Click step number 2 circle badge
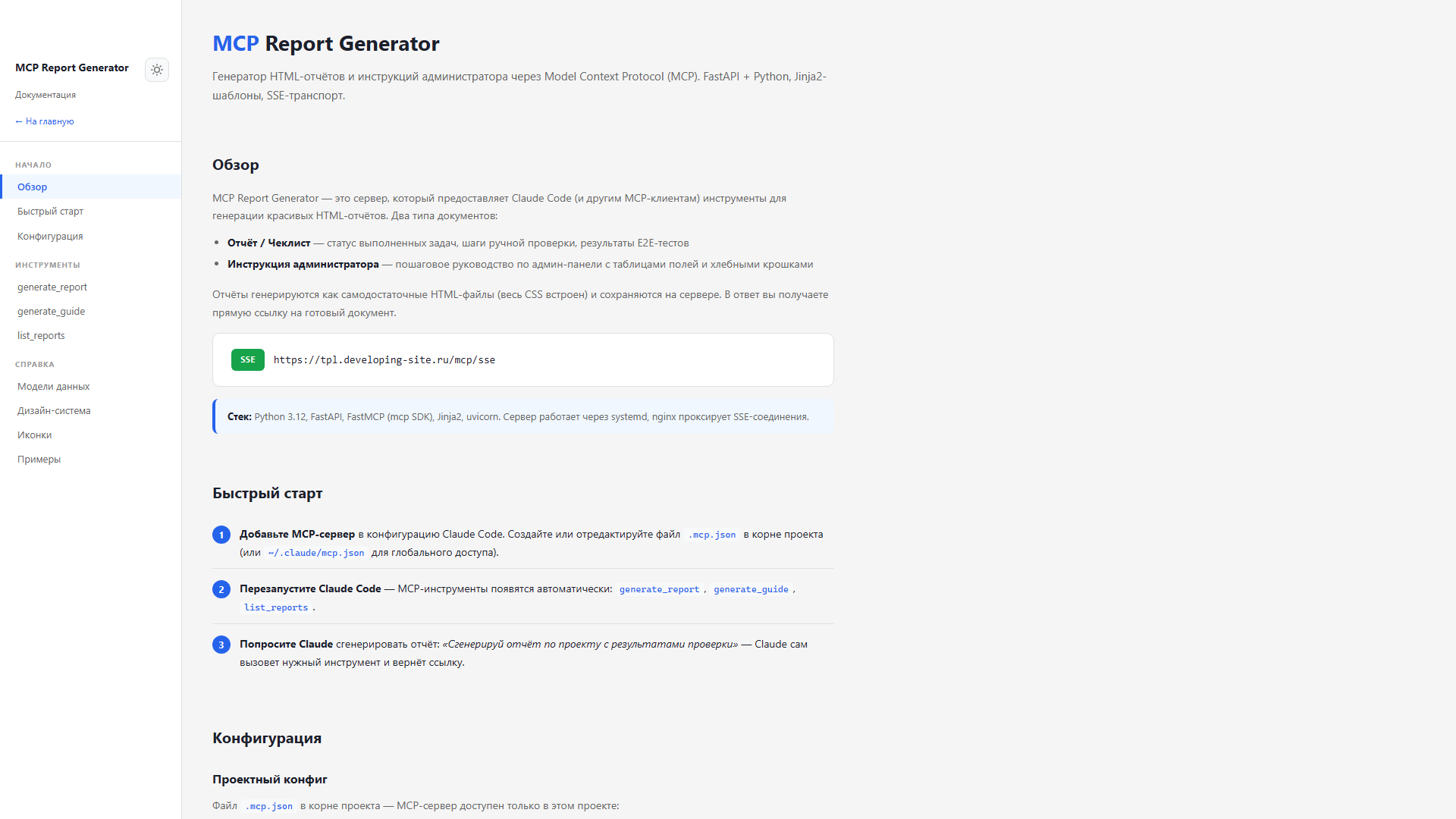1456x819 pixels. pyautogui.click(x=221, y=589)
